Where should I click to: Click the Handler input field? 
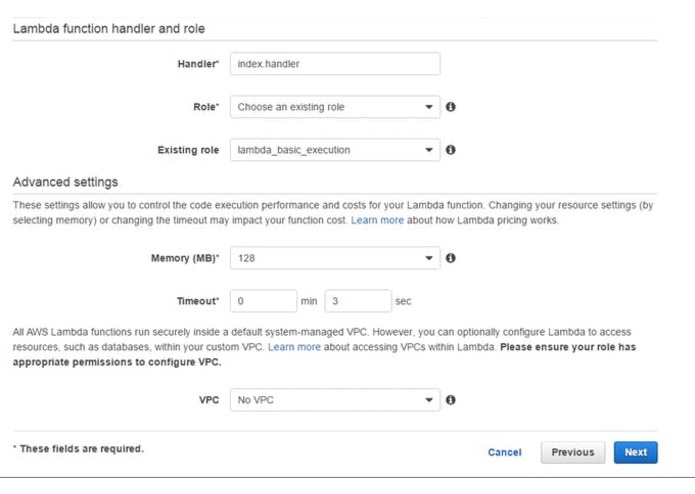pos(335,64)
